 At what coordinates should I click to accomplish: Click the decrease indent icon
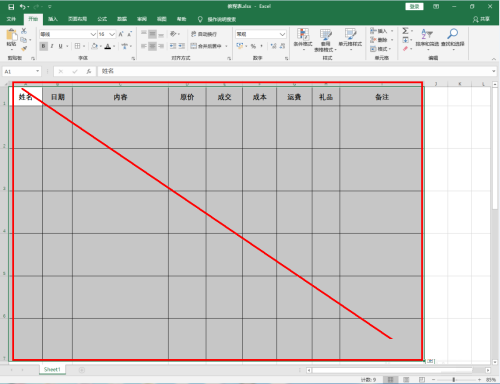click(x=173, y=46)
